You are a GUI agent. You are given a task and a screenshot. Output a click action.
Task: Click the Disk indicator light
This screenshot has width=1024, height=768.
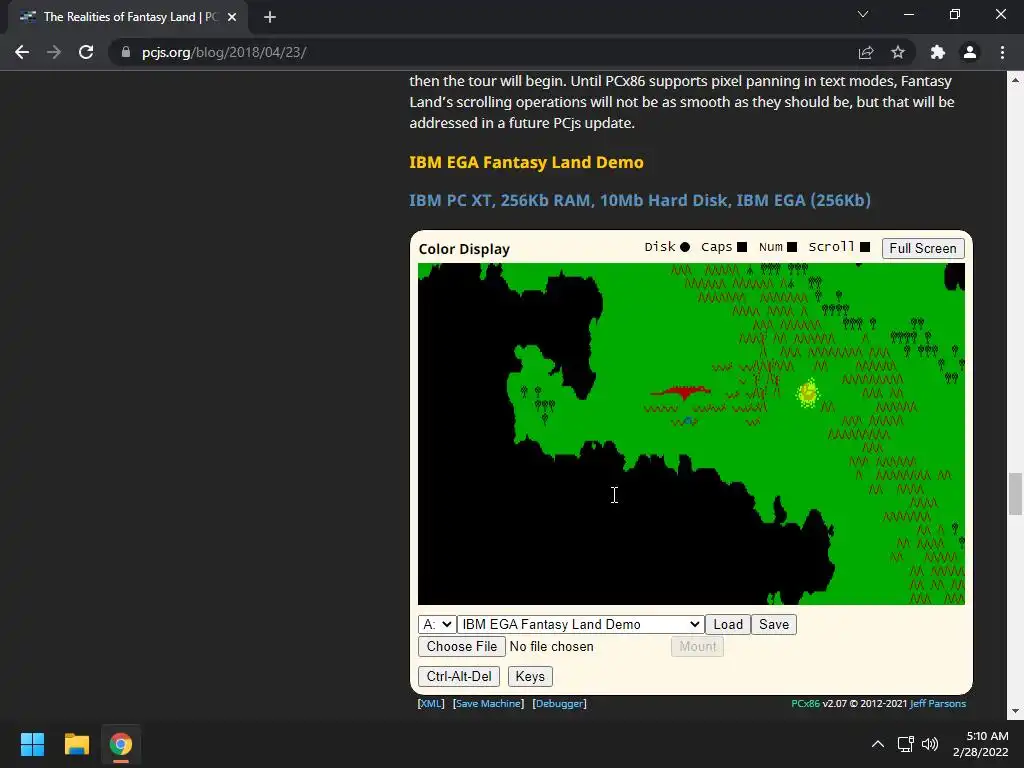[684, 247]
